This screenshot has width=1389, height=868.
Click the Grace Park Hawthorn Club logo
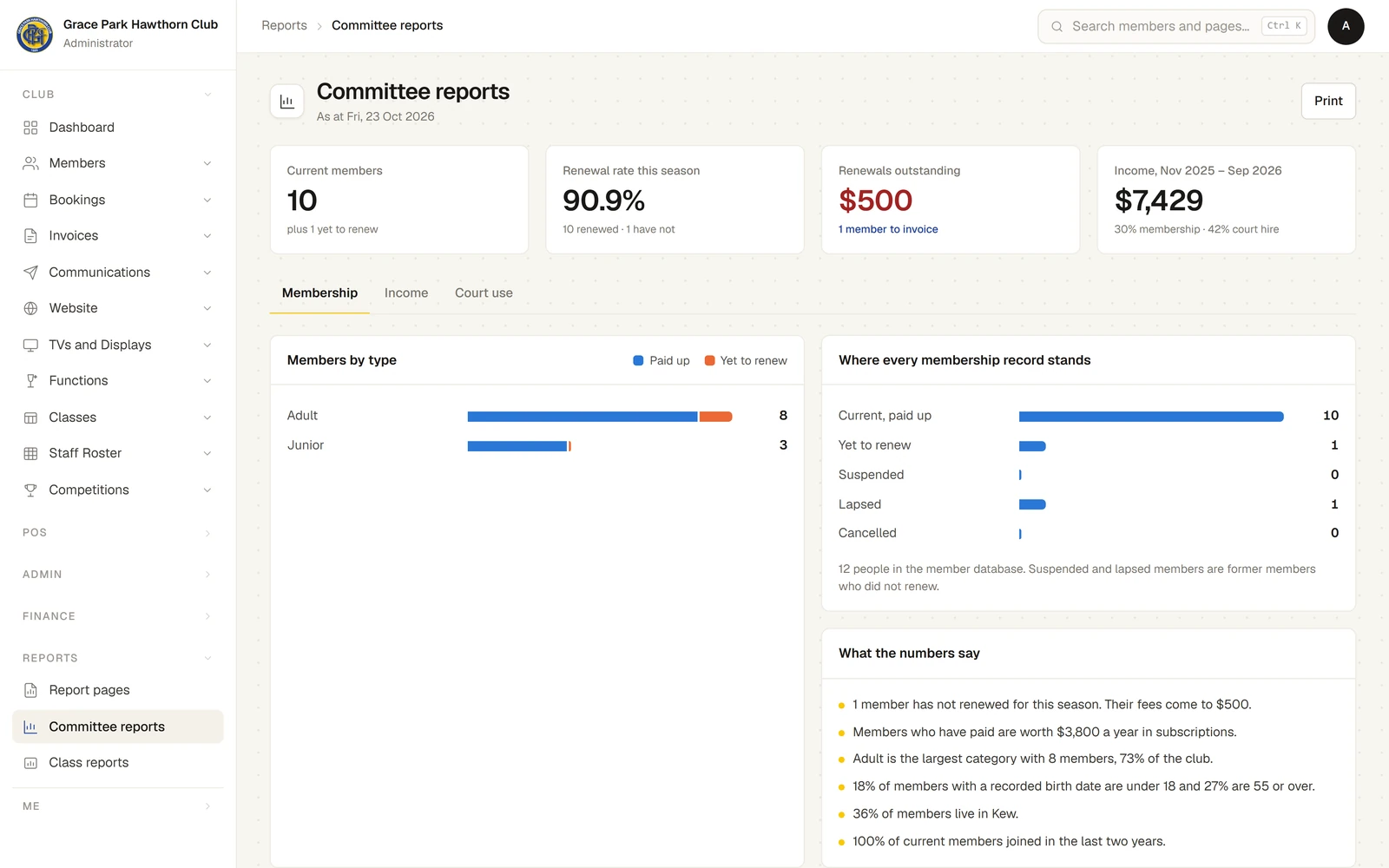pos(35,35)
